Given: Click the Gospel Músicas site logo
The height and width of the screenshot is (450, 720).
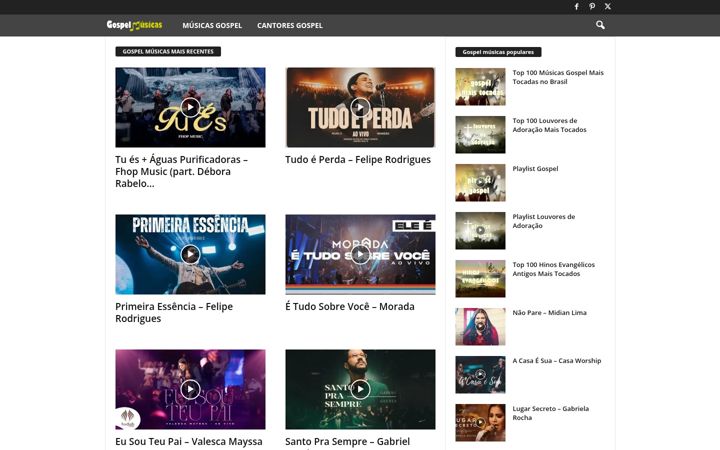Looking at the screenshot, I should (x=134, y=25).
